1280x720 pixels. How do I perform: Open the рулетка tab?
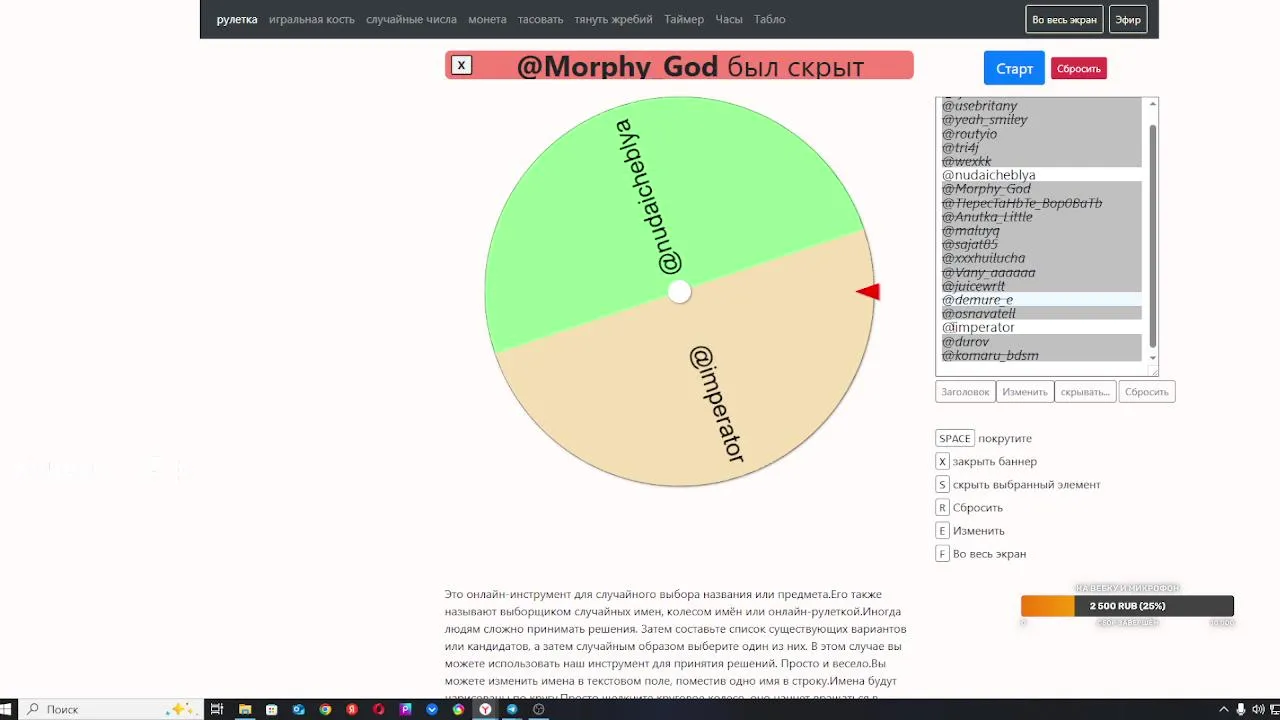point(237,19)
